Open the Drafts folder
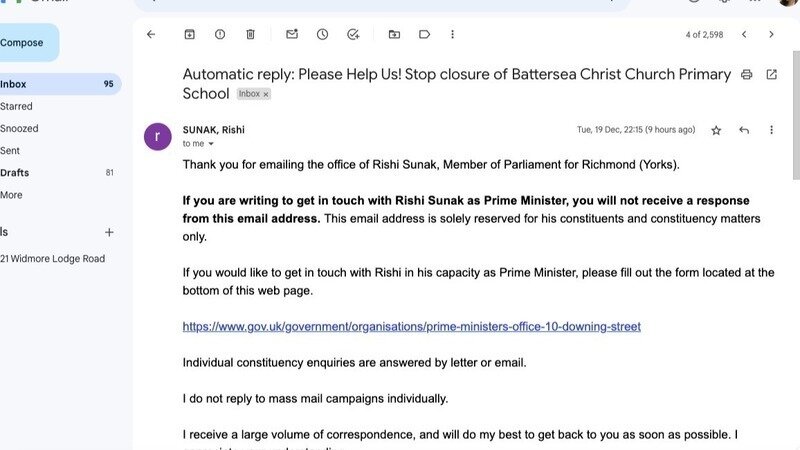 (x=14, y=173)
